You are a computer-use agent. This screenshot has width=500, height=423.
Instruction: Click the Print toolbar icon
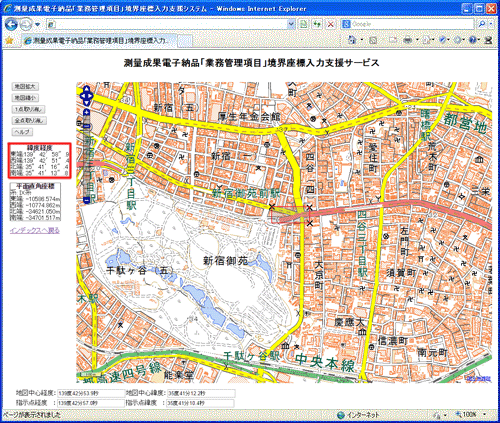(x=408, y=40)
